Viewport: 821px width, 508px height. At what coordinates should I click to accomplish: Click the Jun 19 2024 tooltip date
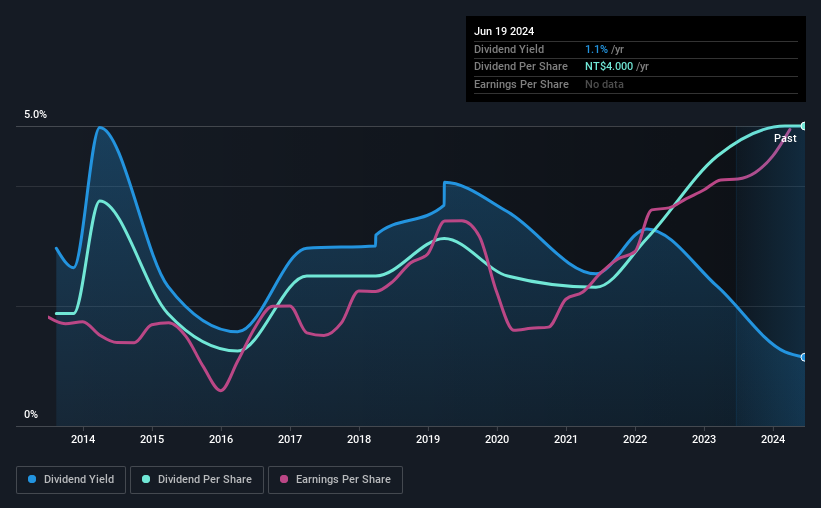[504, 31]
